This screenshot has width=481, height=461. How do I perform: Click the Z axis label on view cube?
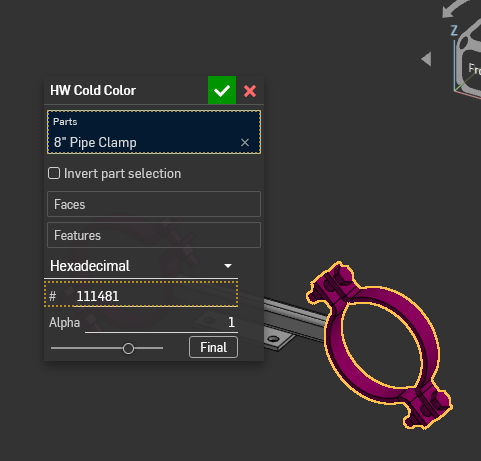coord(454,31)
